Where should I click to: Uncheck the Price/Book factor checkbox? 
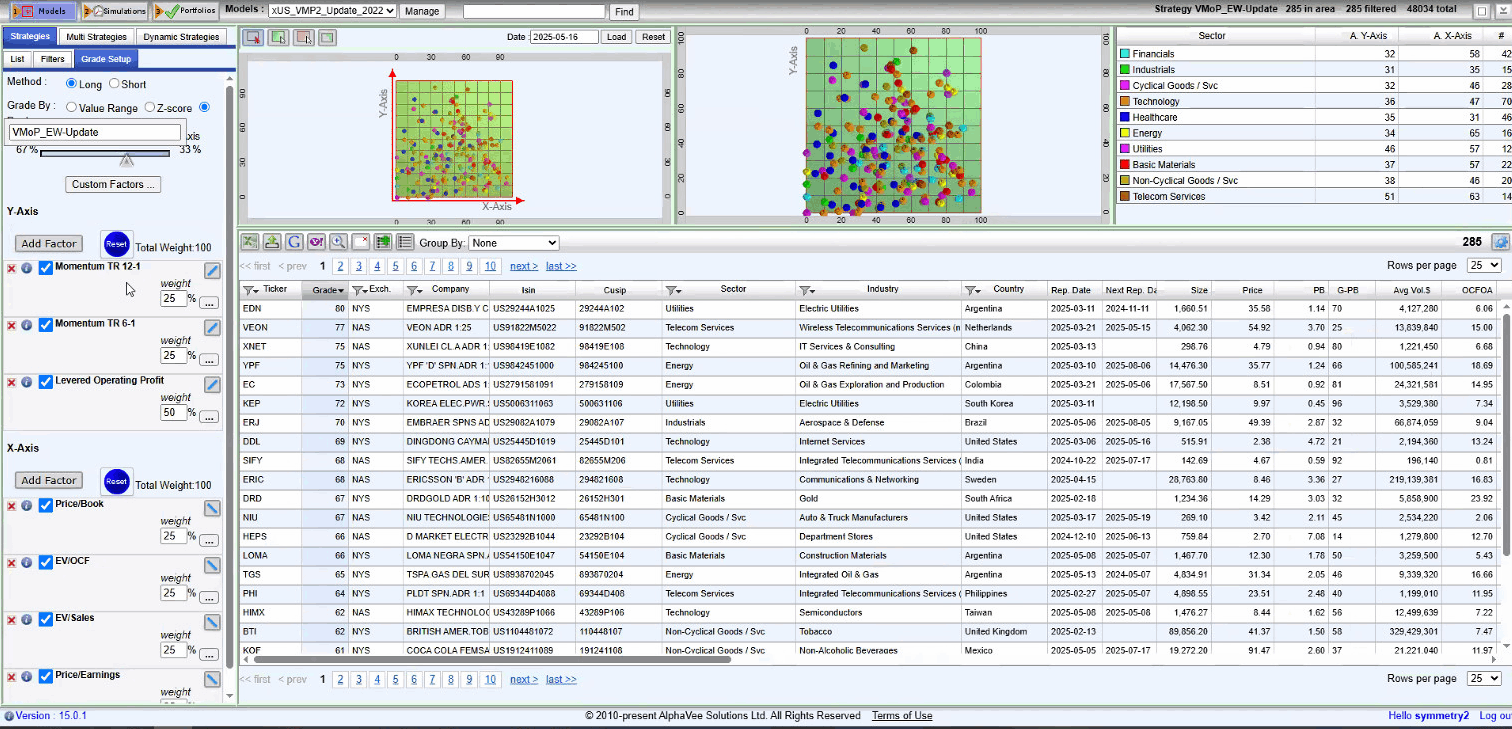tap(45, 505)
